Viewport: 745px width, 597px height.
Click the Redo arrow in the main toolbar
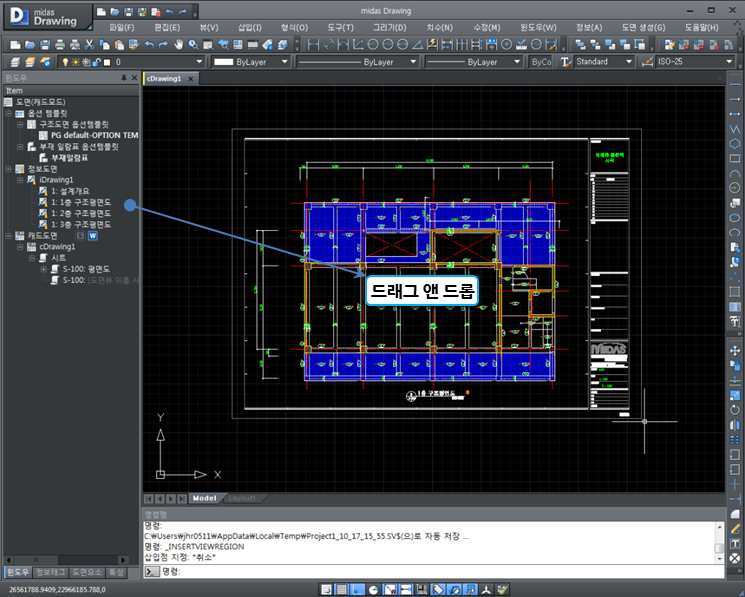[164, 45]
